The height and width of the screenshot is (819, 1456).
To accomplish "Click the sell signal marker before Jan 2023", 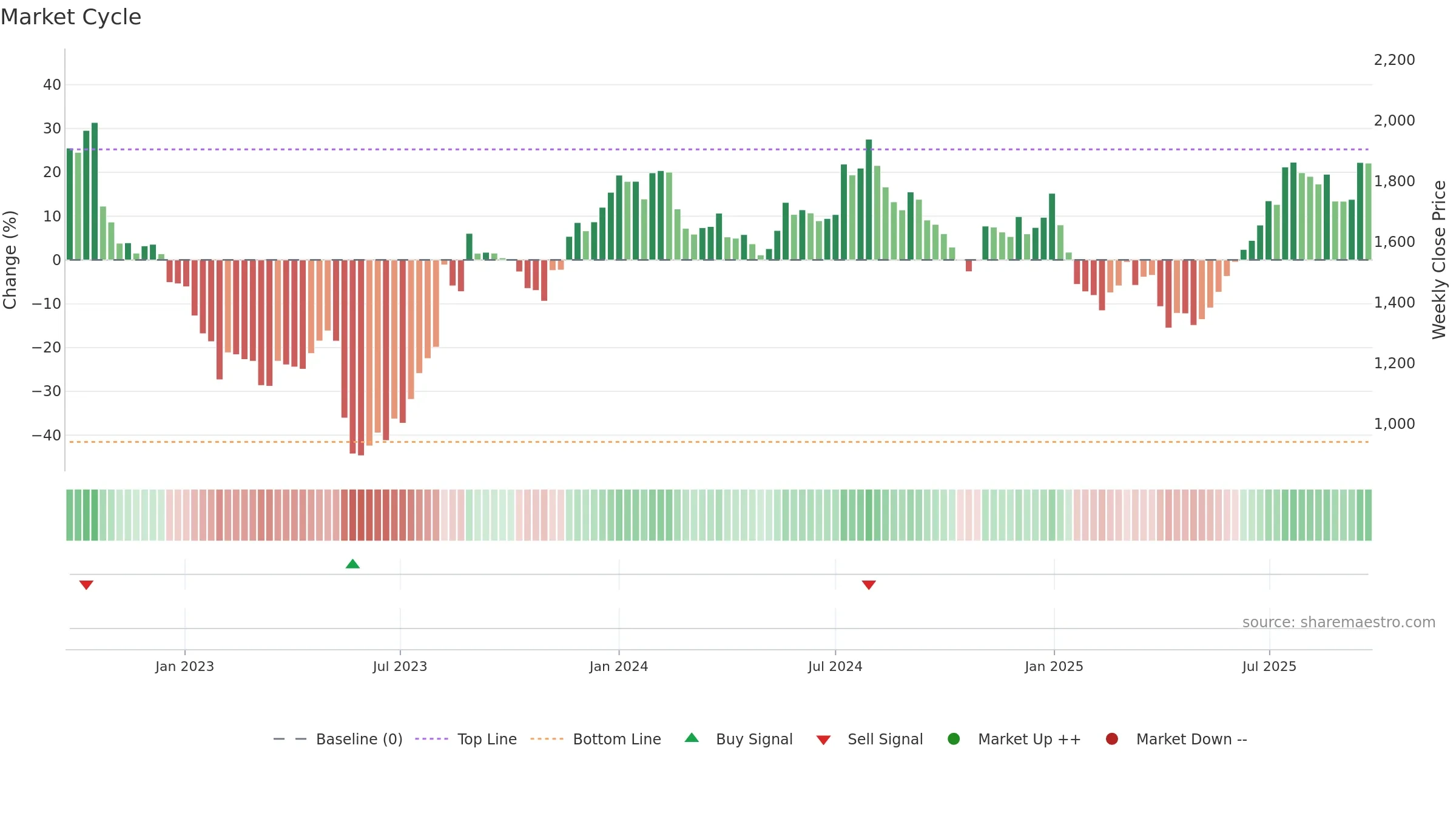I will coord(86,585).
